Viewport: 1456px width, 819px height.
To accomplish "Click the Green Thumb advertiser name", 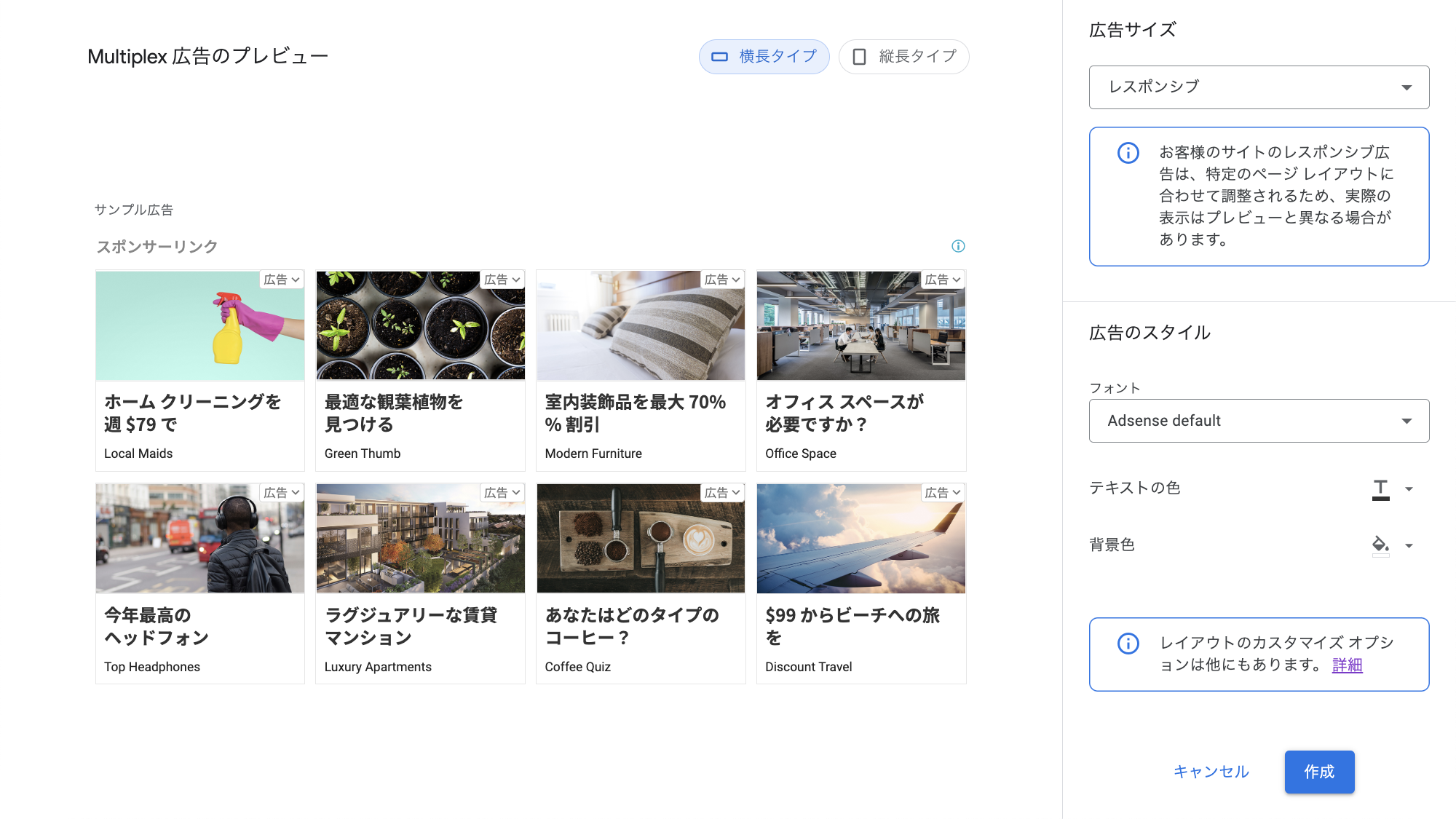I will coord(363,454).
